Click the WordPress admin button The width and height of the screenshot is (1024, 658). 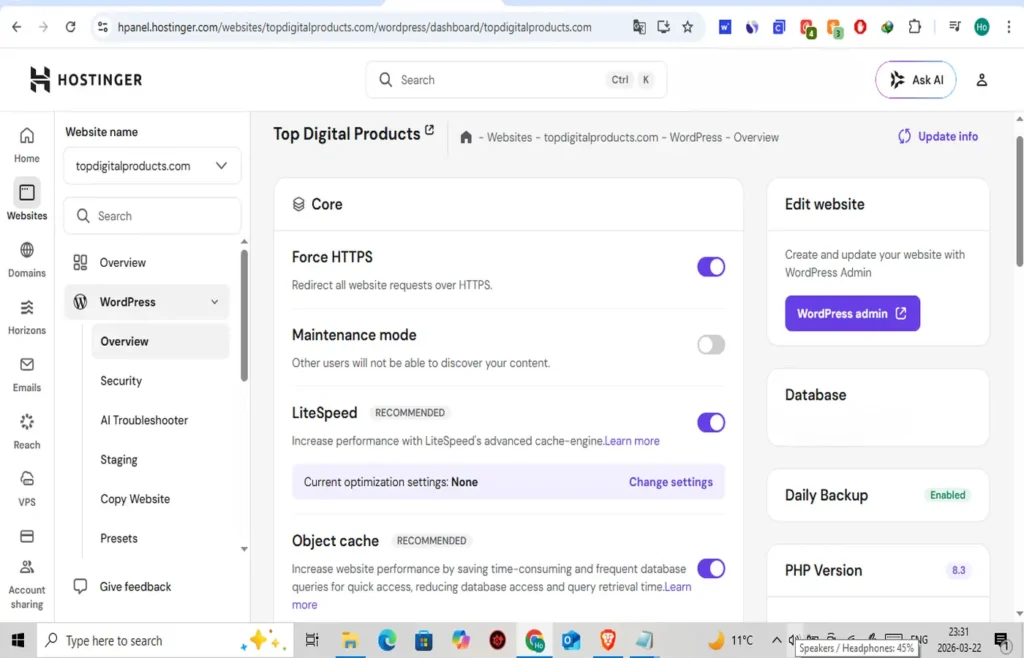852,313
